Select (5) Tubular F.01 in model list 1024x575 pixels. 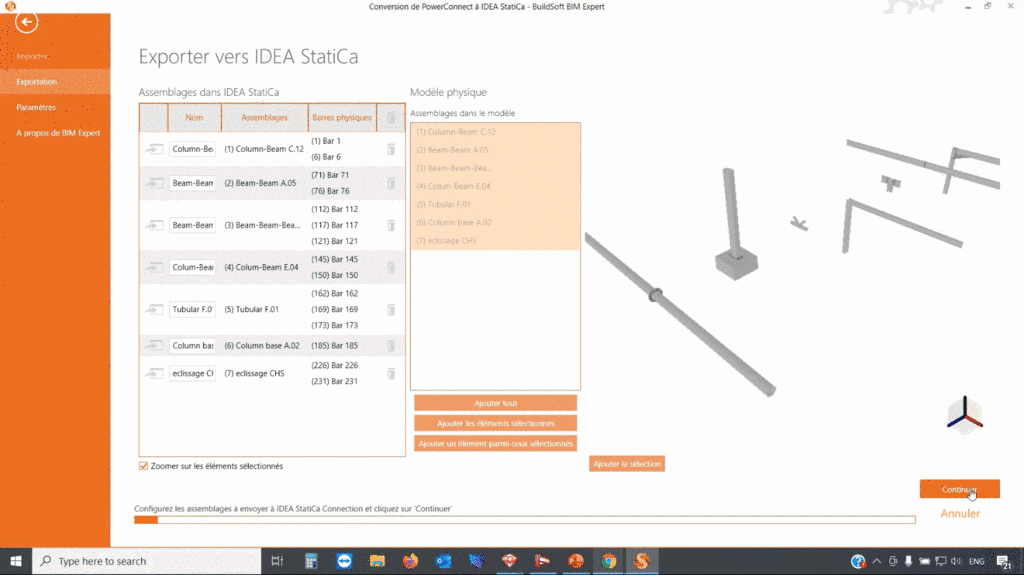click(495, 205)
